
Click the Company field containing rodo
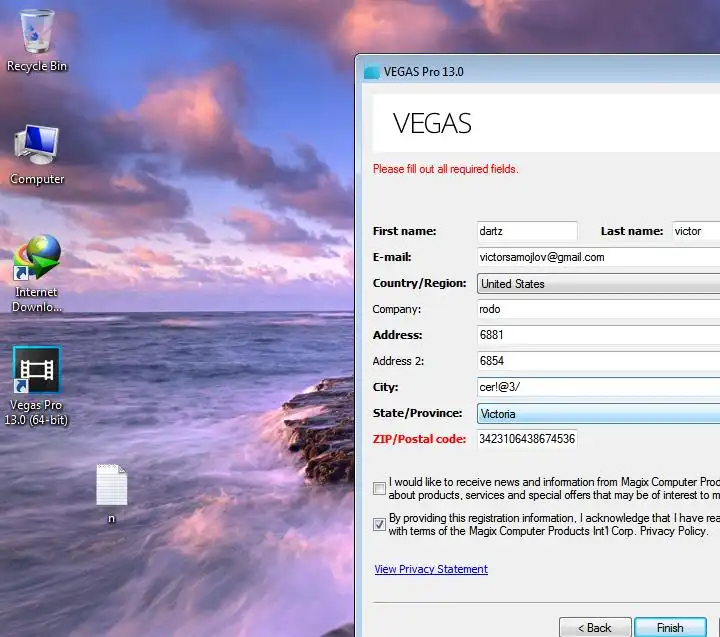[x=598, y=309]
